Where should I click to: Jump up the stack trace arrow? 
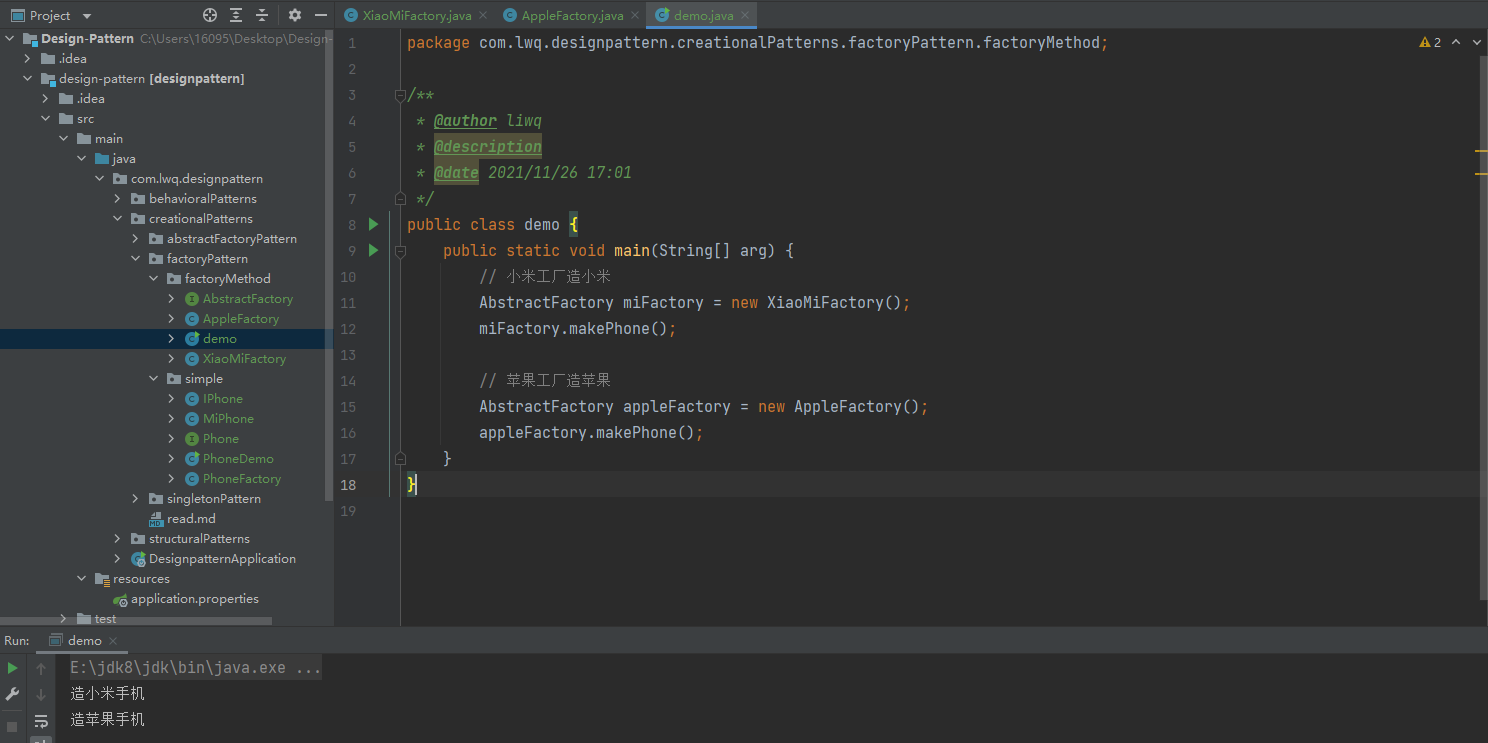click(41, 668)
